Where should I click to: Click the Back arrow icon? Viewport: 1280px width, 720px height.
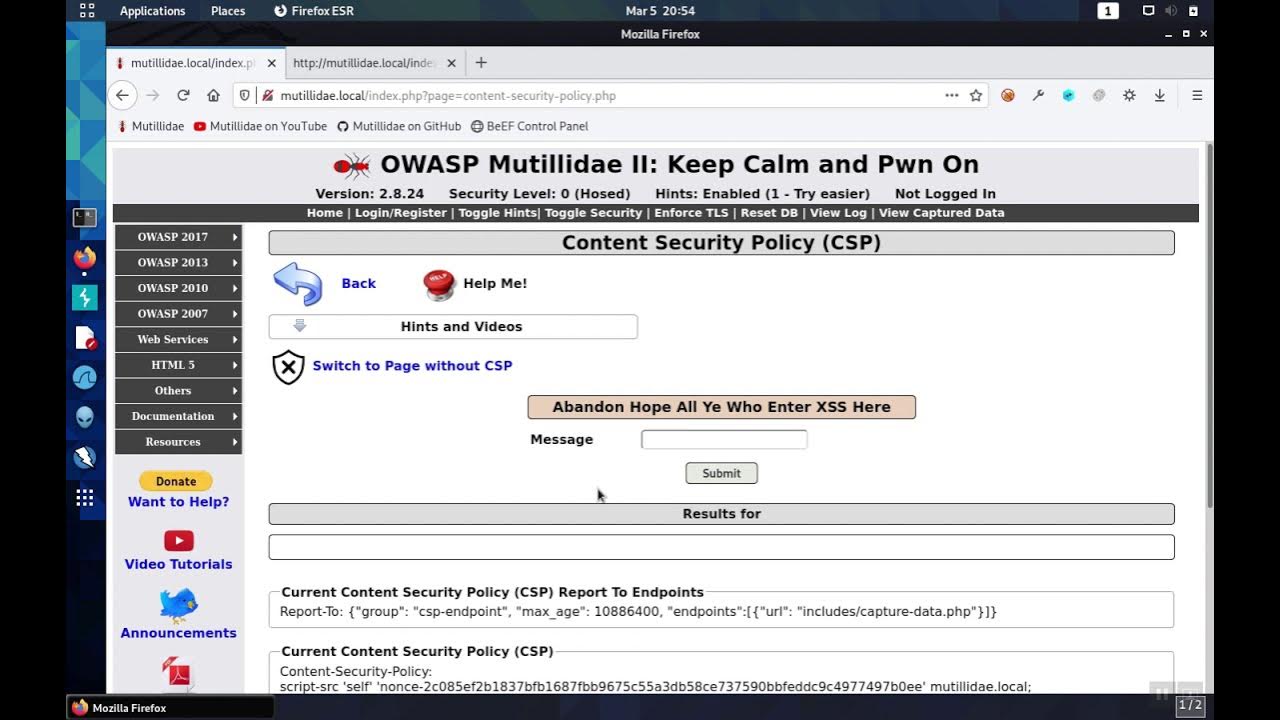tap(298, 284)
